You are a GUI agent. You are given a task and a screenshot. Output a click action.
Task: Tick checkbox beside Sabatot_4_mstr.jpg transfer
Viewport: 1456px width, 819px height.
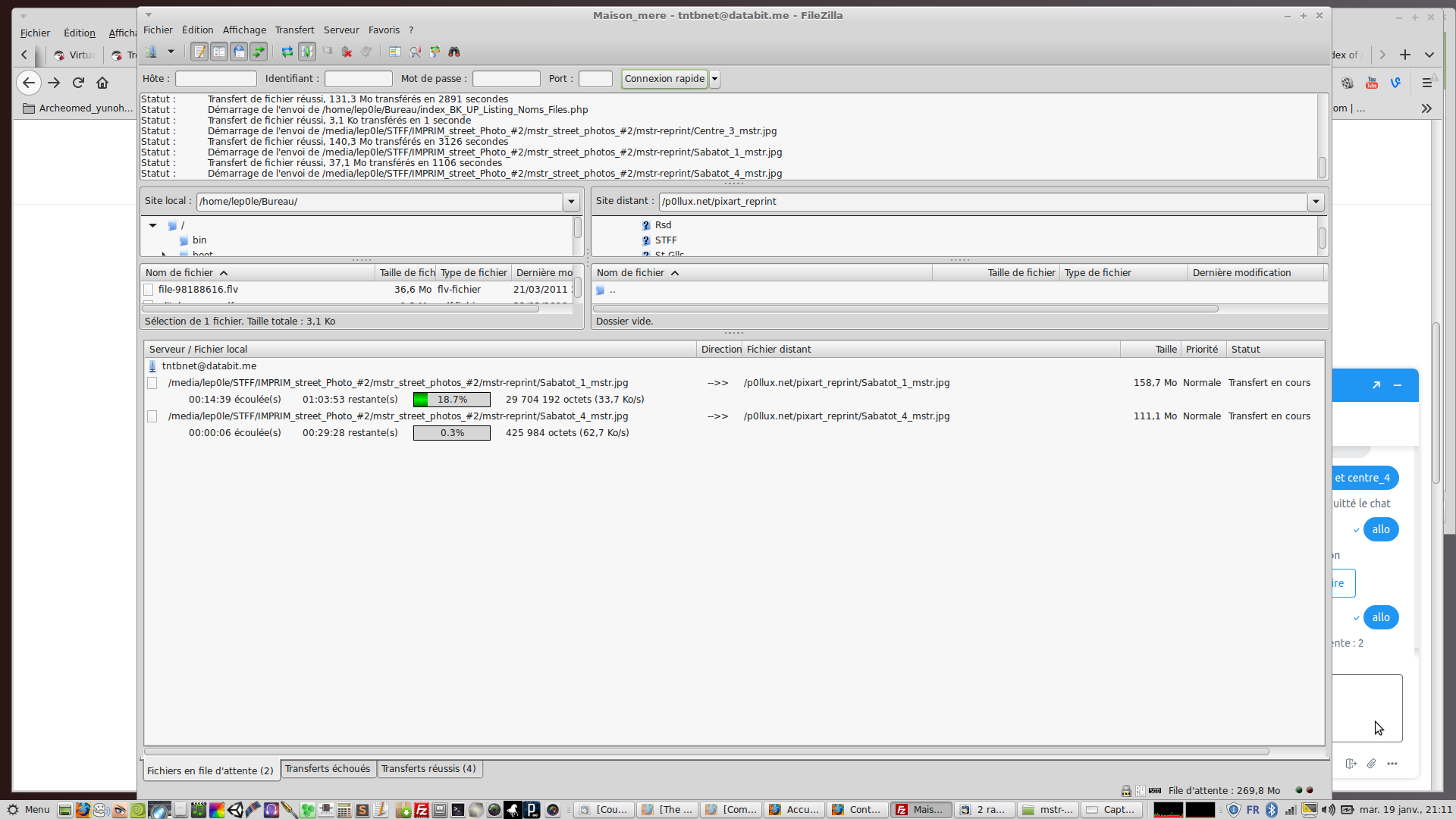click(152, 416)
